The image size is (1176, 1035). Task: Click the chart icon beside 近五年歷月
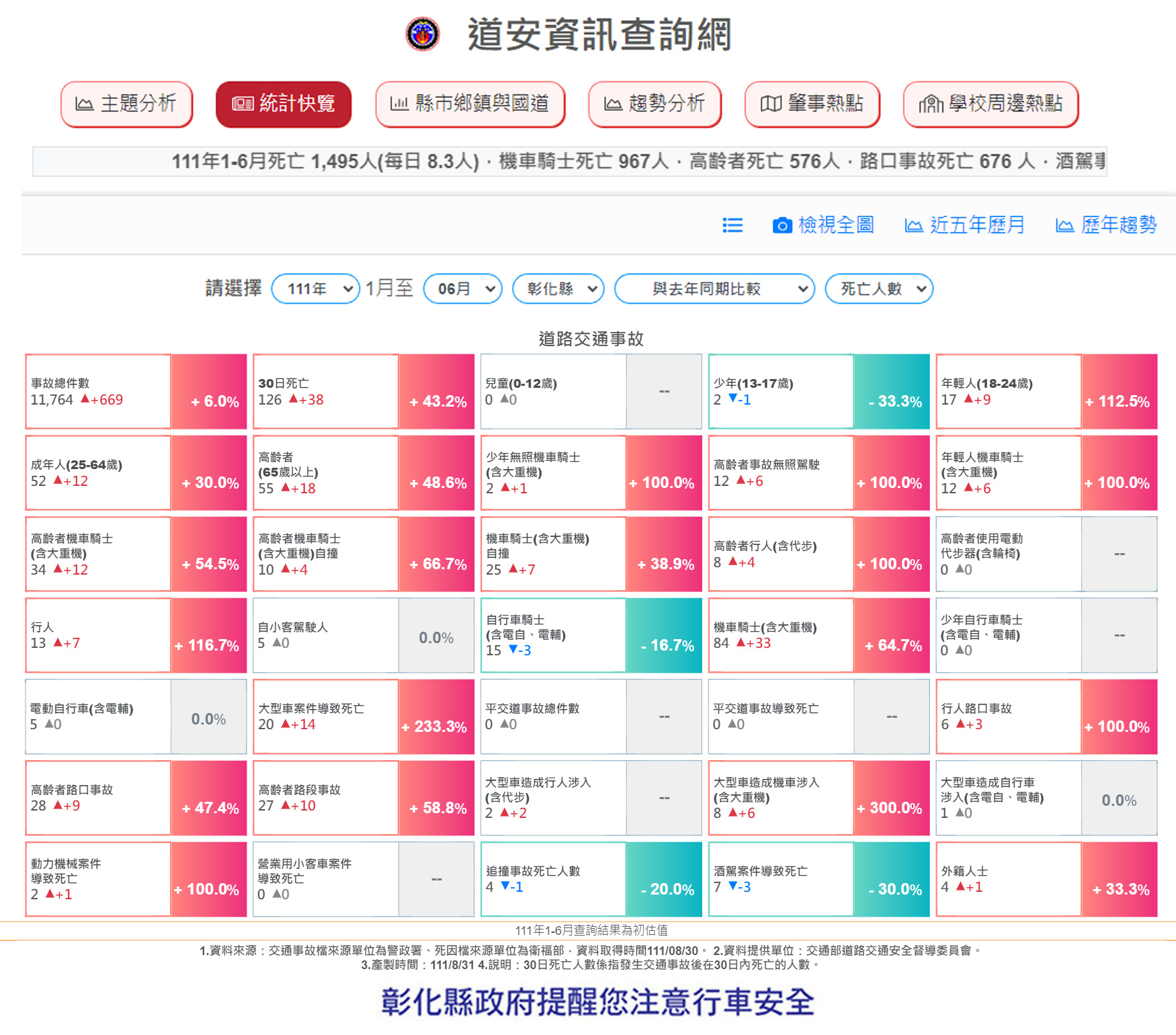[x=913, y=225]
